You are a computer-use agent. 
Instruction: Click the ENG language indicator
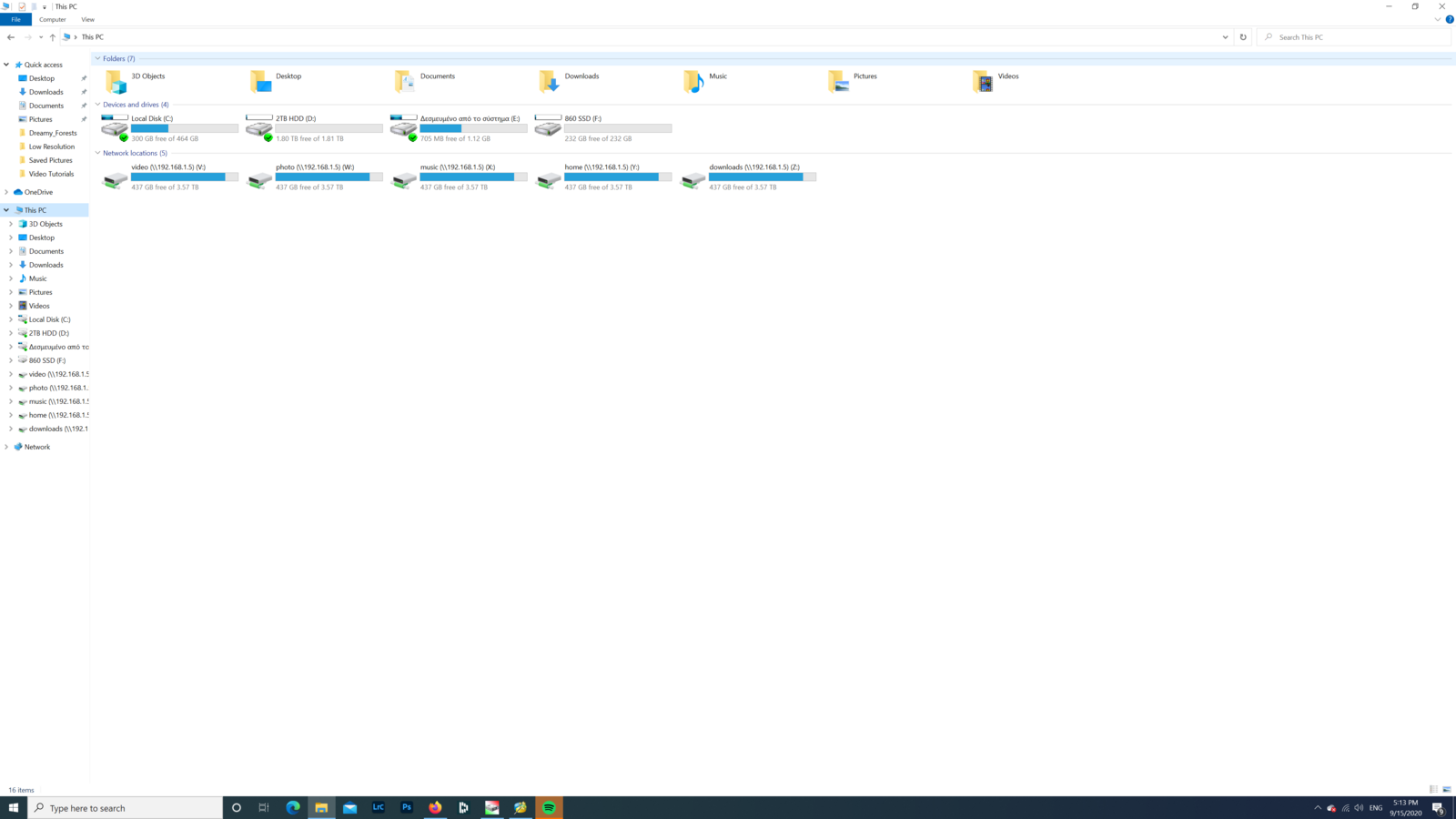click(1376, 807)
